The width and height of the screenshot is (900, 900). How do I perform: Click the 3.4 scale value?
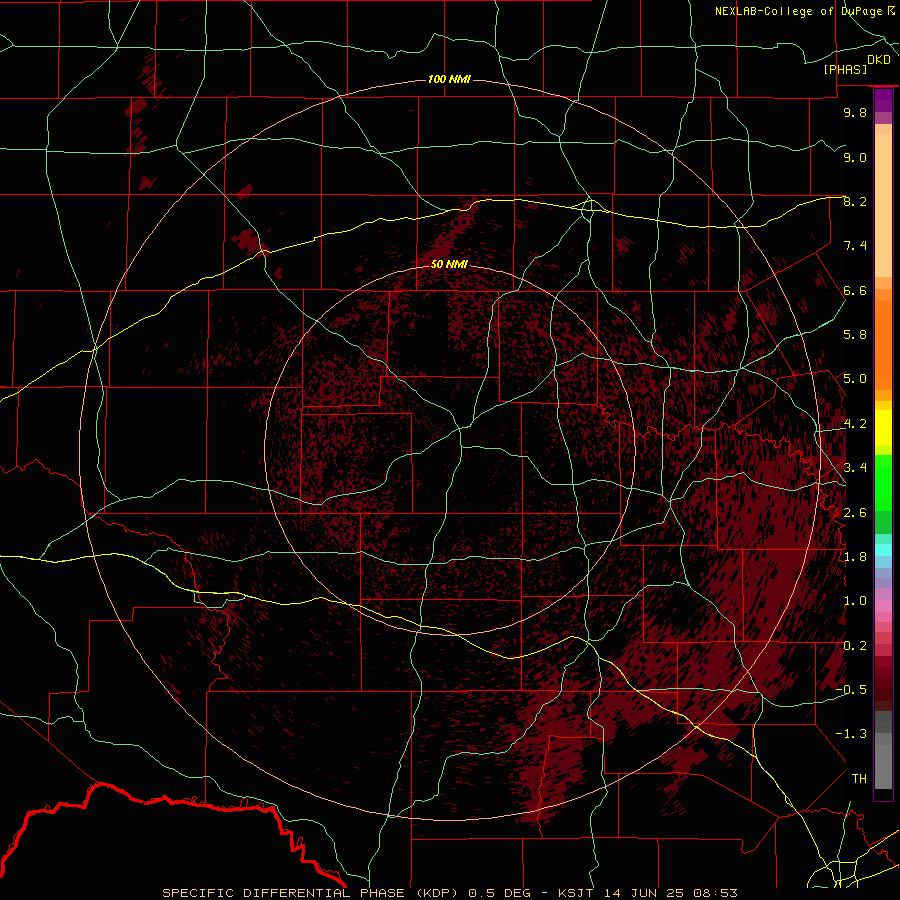tap(855, 468)
